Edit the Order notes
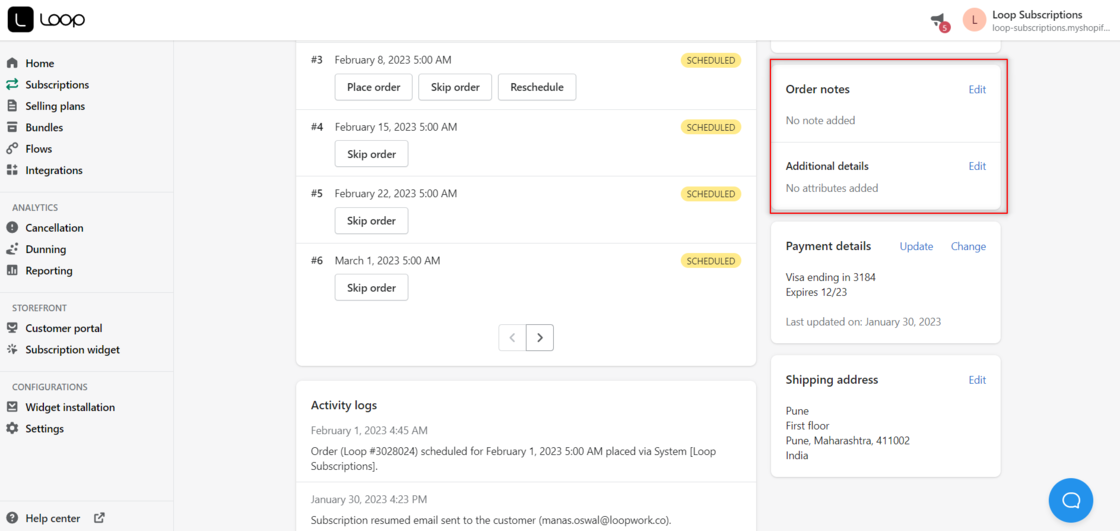The height and width of the screenshot is (531, 1120). tap(977, 89)
